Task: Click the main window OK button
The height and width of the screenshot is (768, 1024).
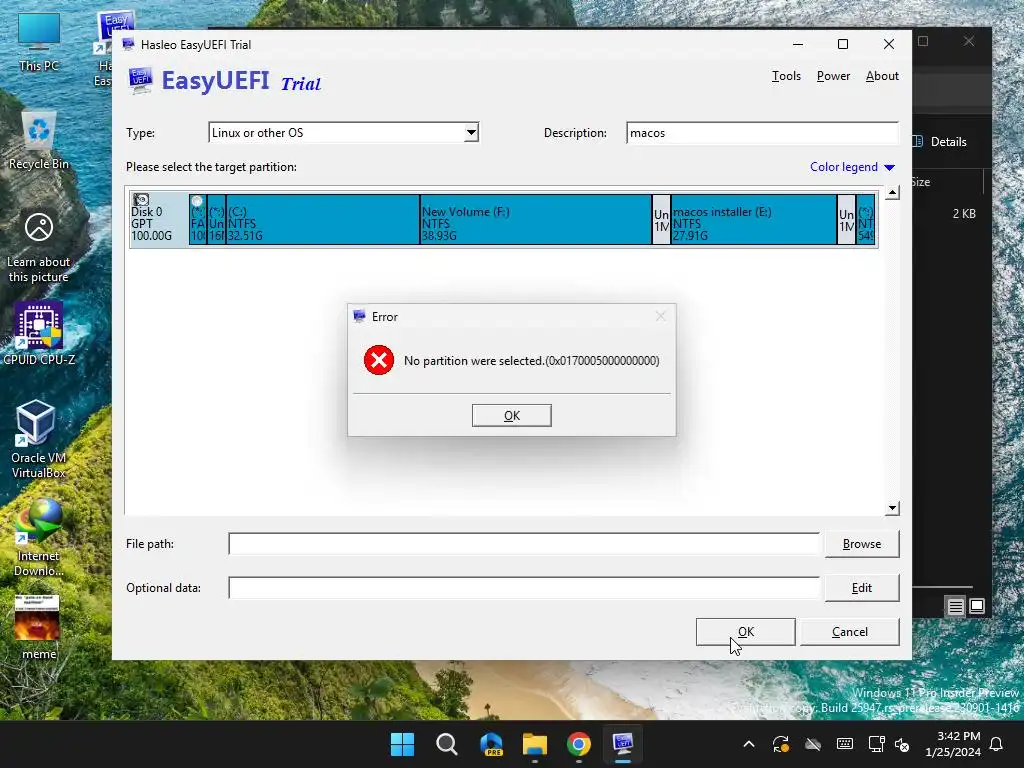Action: click(745, 632)
